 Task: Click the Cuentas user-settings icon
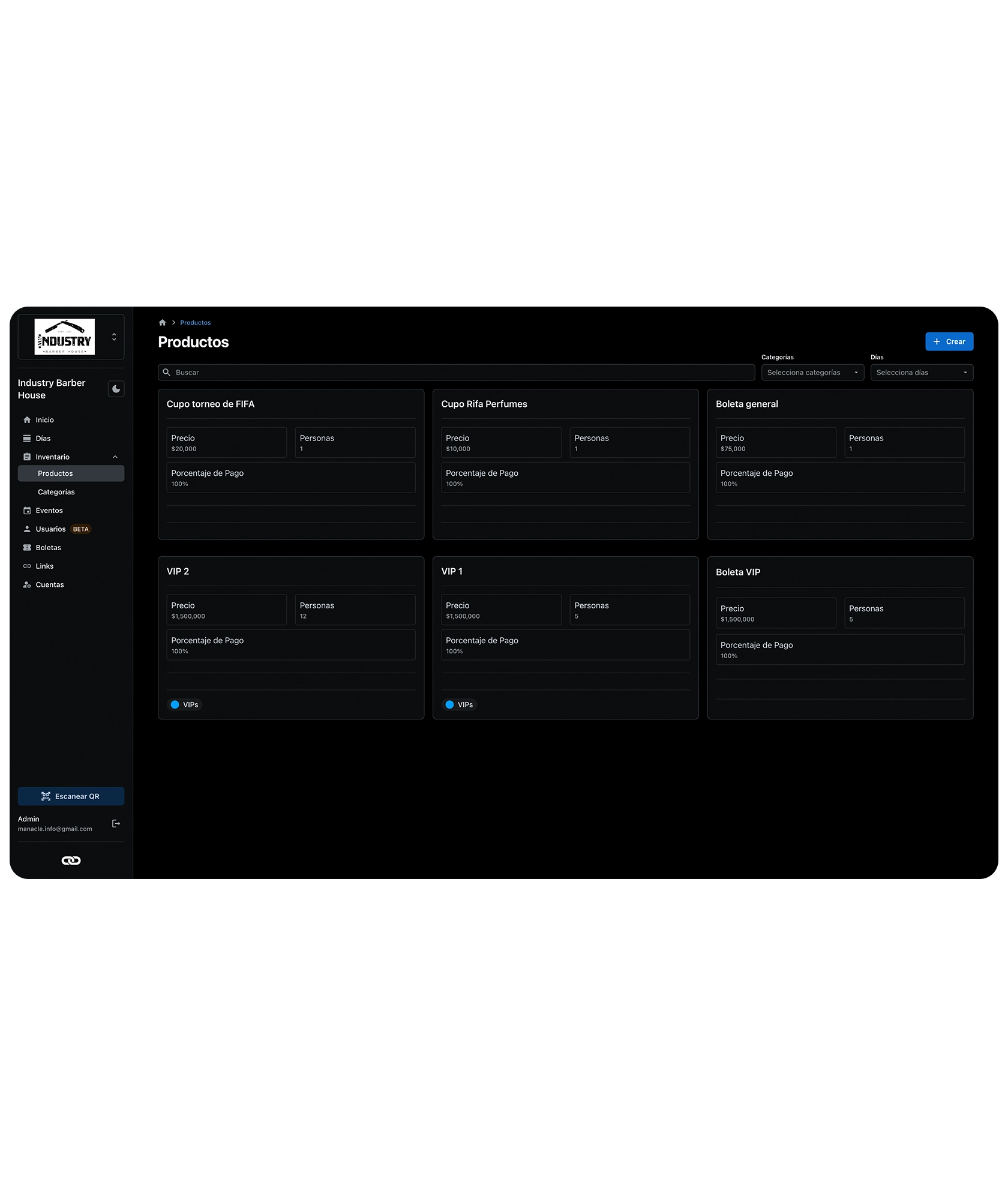(x=27, y=585)
